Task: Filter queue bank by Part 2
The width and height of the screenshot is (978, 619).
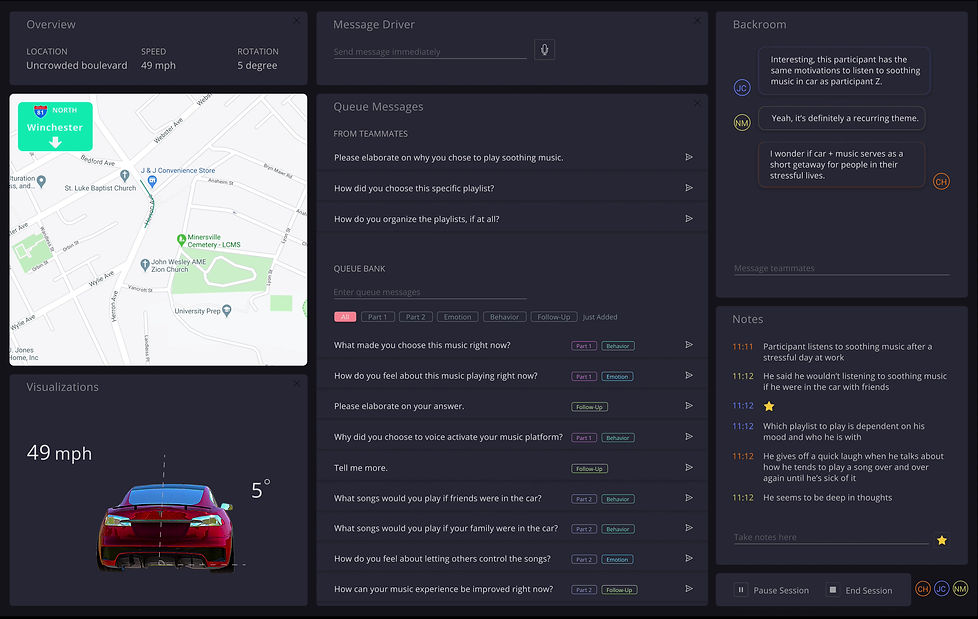Action: coord(415,317)
